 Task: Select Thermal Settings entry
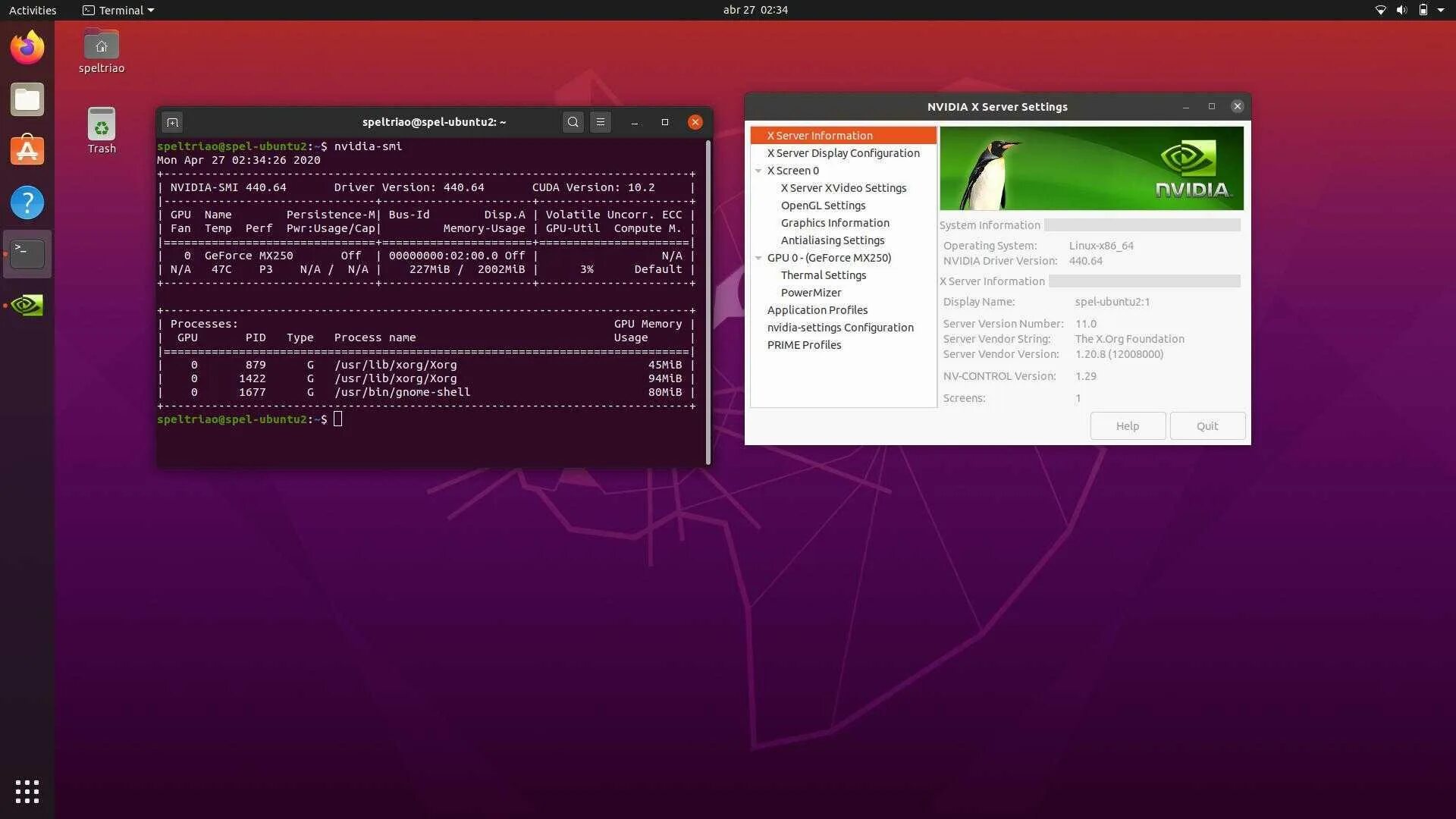tap(823, 275)
